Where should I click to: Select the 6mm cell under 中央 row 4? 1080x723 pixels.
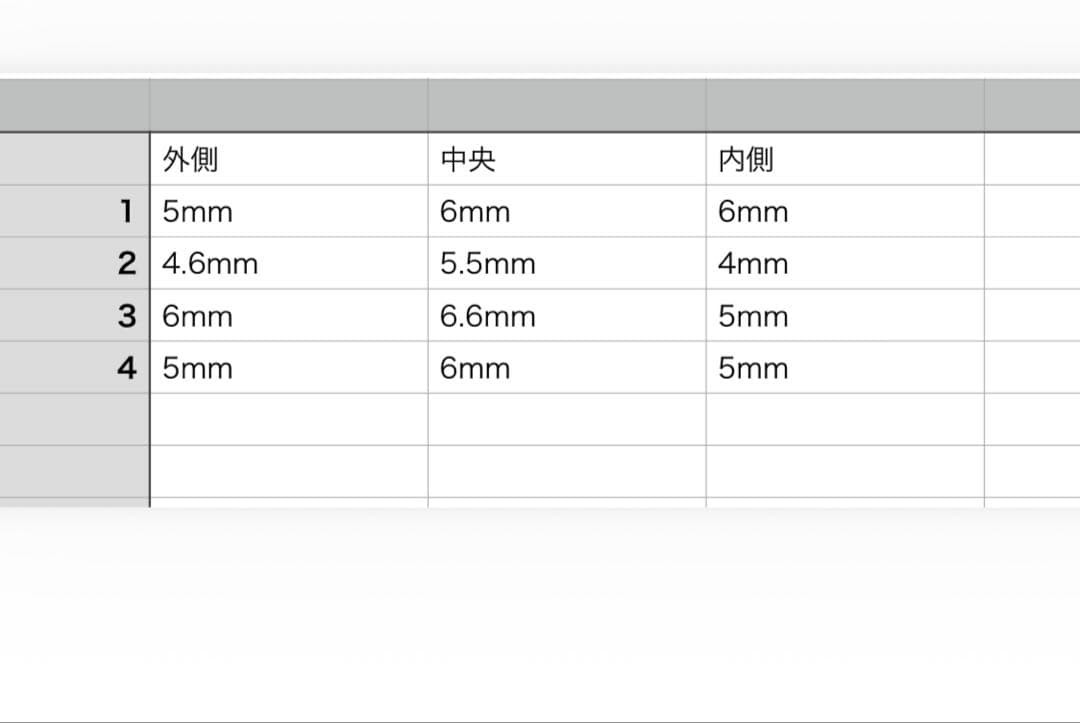(565, 367)
